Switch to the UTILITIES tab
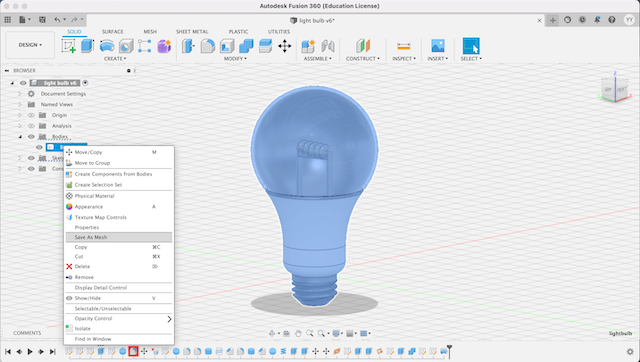 (x=279, y=31)
